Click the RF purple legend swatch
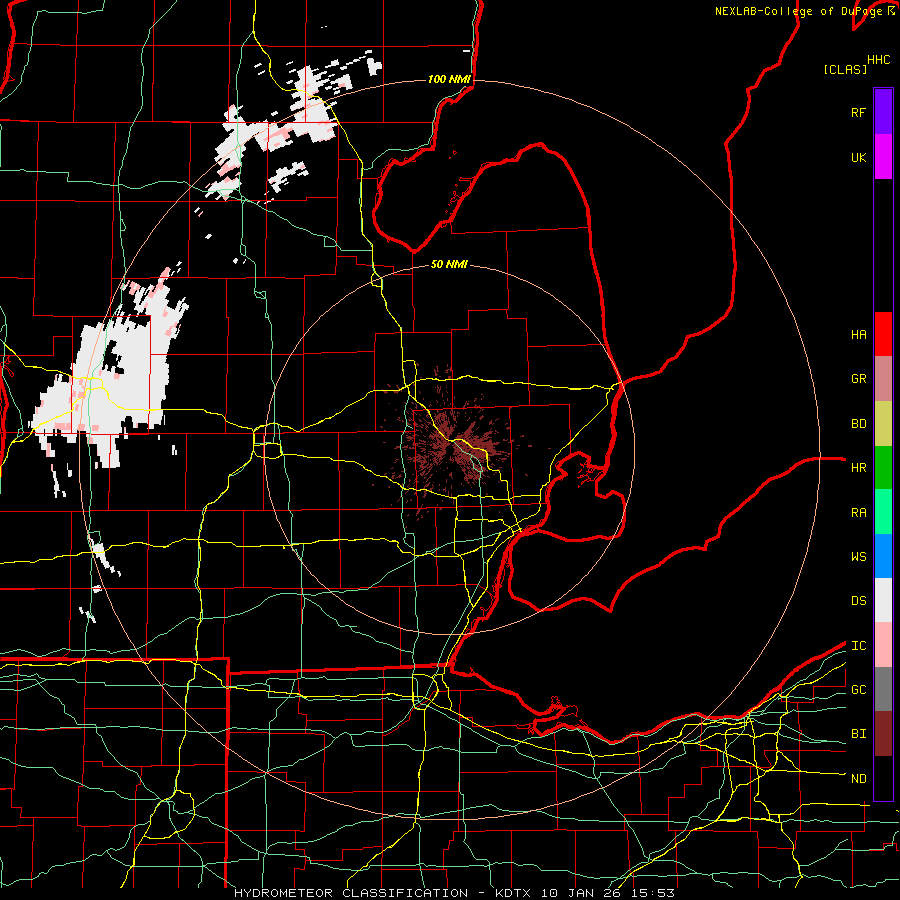 pos(883,112)
